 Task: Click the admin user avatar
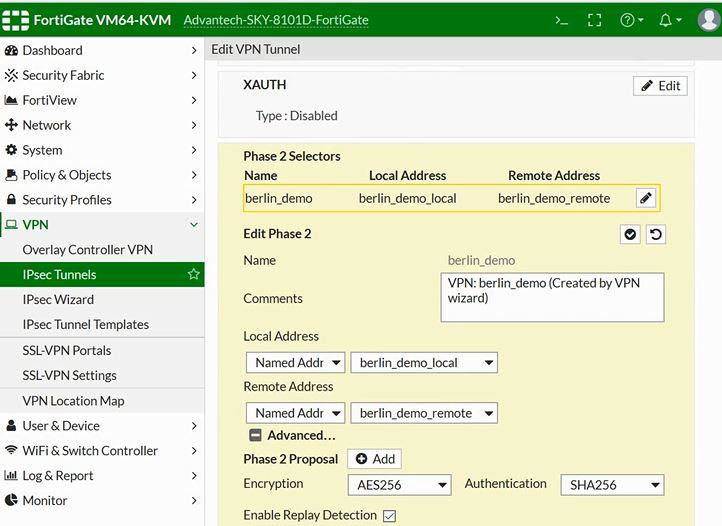pos(709,20)
